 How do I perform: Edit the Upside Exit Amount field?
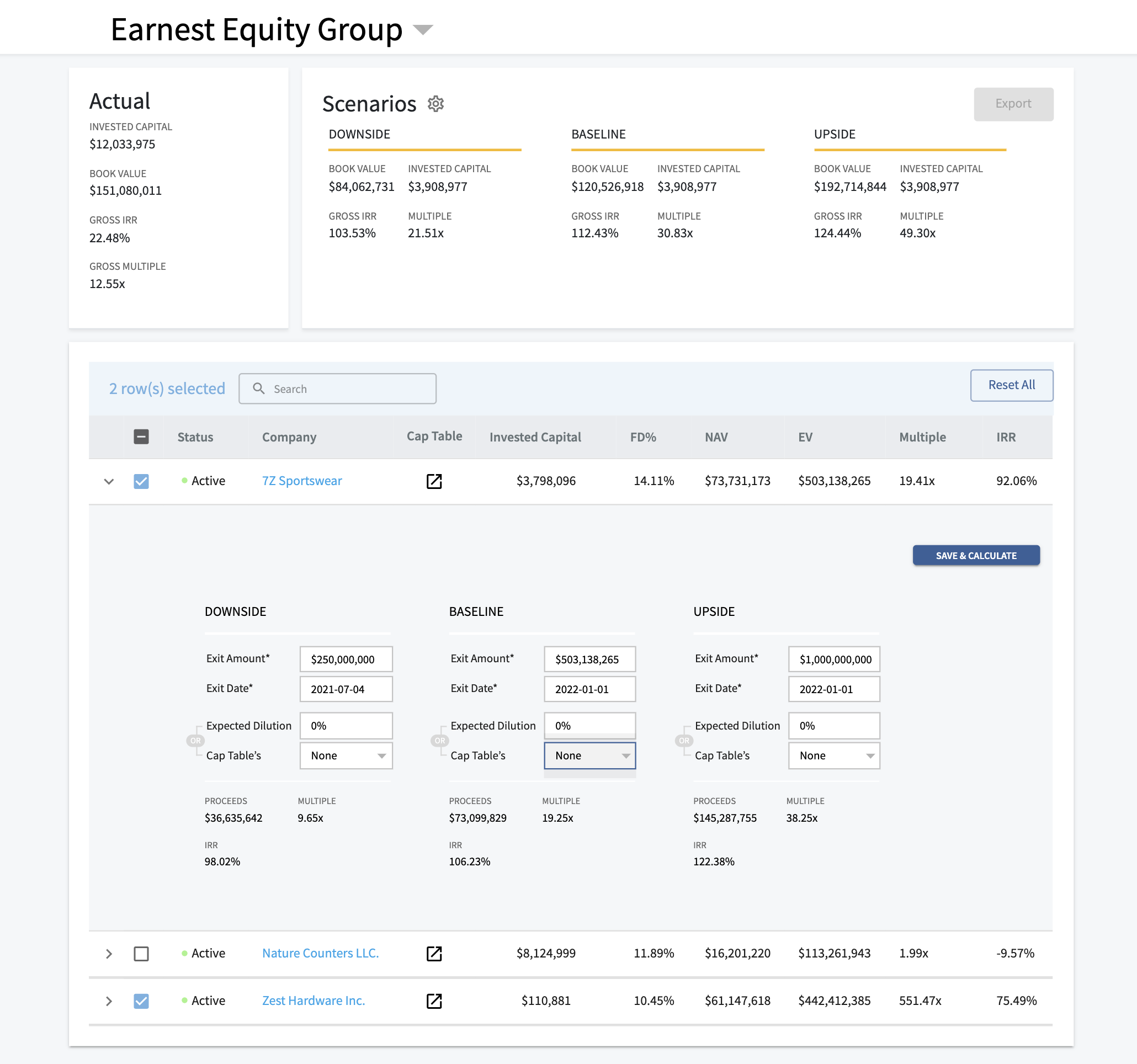click(x=834, y=660)
